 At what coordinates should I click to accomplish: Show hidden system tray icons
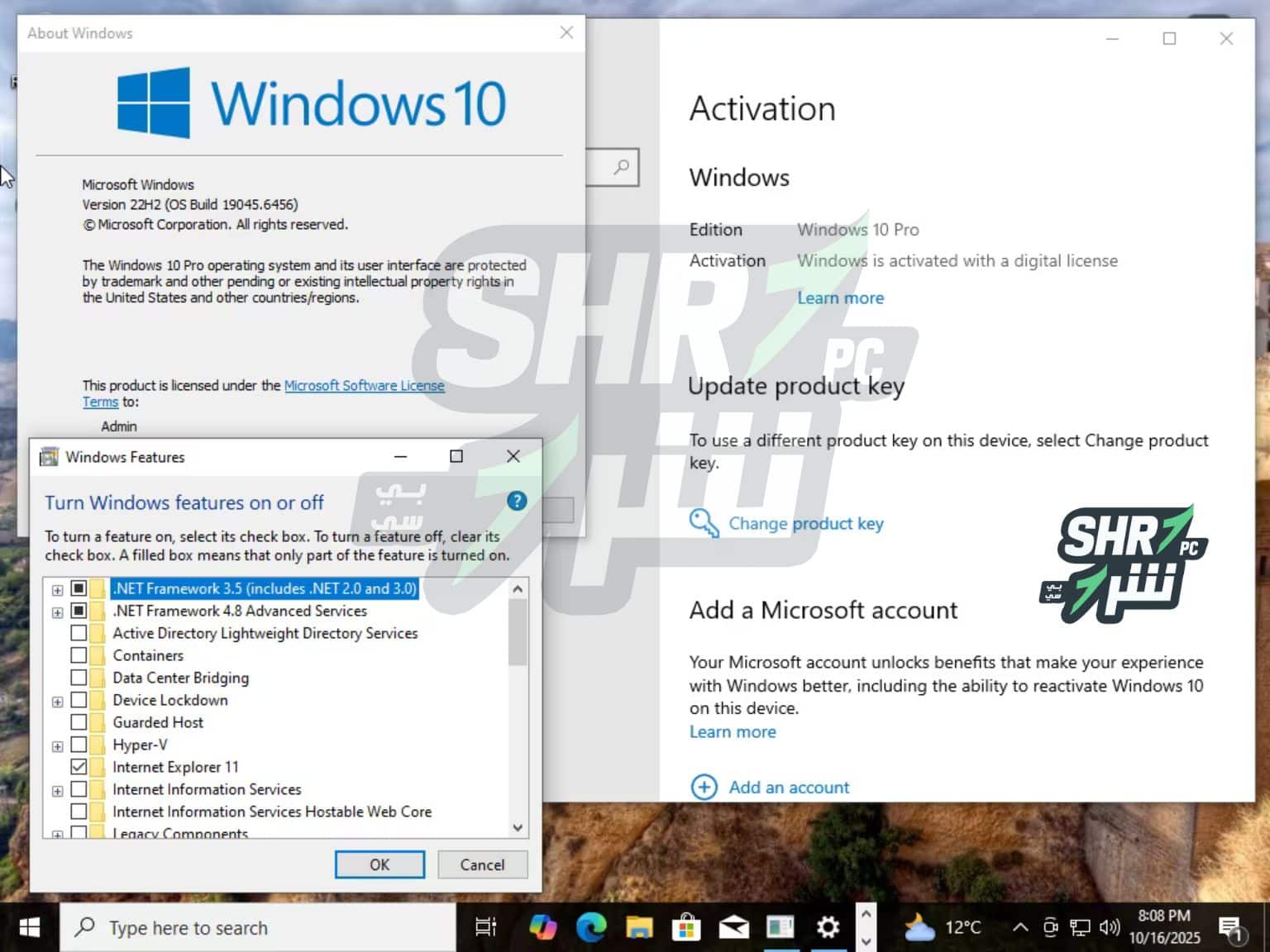coord(1020,927)
